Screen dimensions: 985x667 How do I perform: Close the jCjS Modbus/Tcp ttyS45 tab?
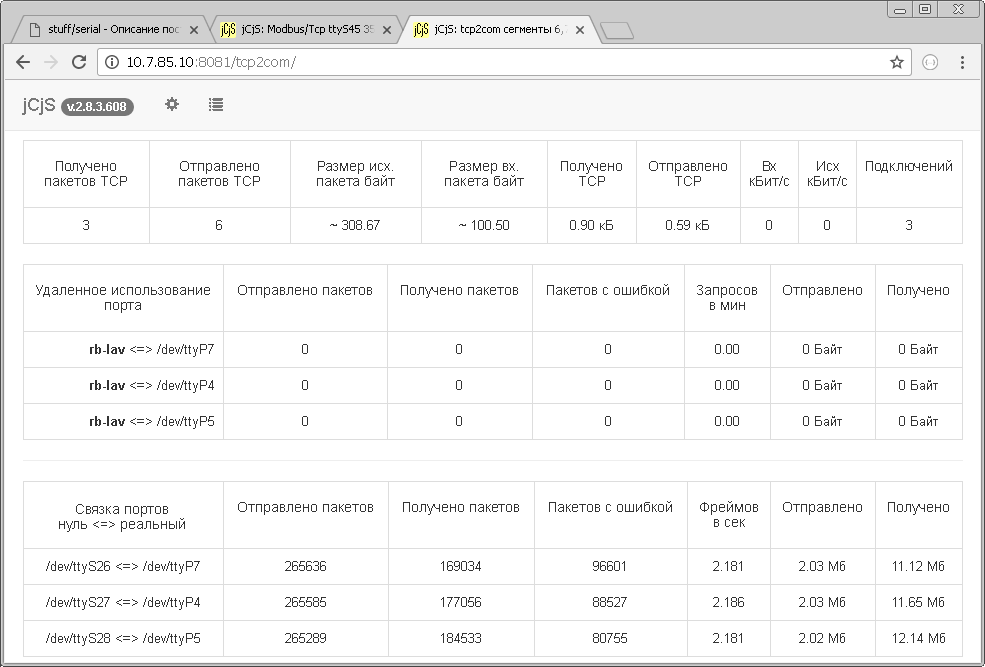(x=388, y=30)
